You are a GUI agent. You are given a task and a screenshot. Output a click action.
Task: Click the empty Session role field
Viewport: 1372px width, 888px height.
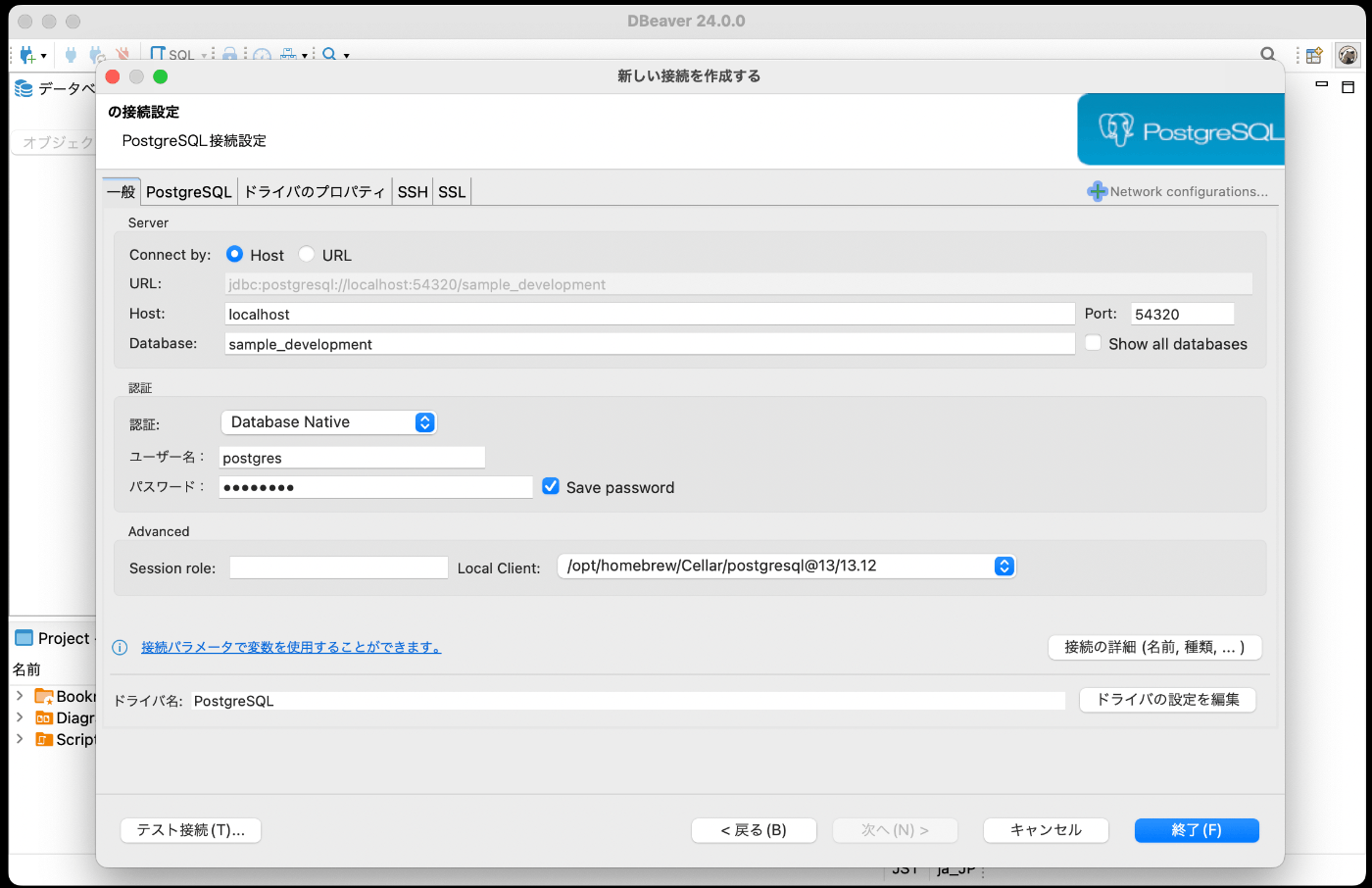point(338,567)
